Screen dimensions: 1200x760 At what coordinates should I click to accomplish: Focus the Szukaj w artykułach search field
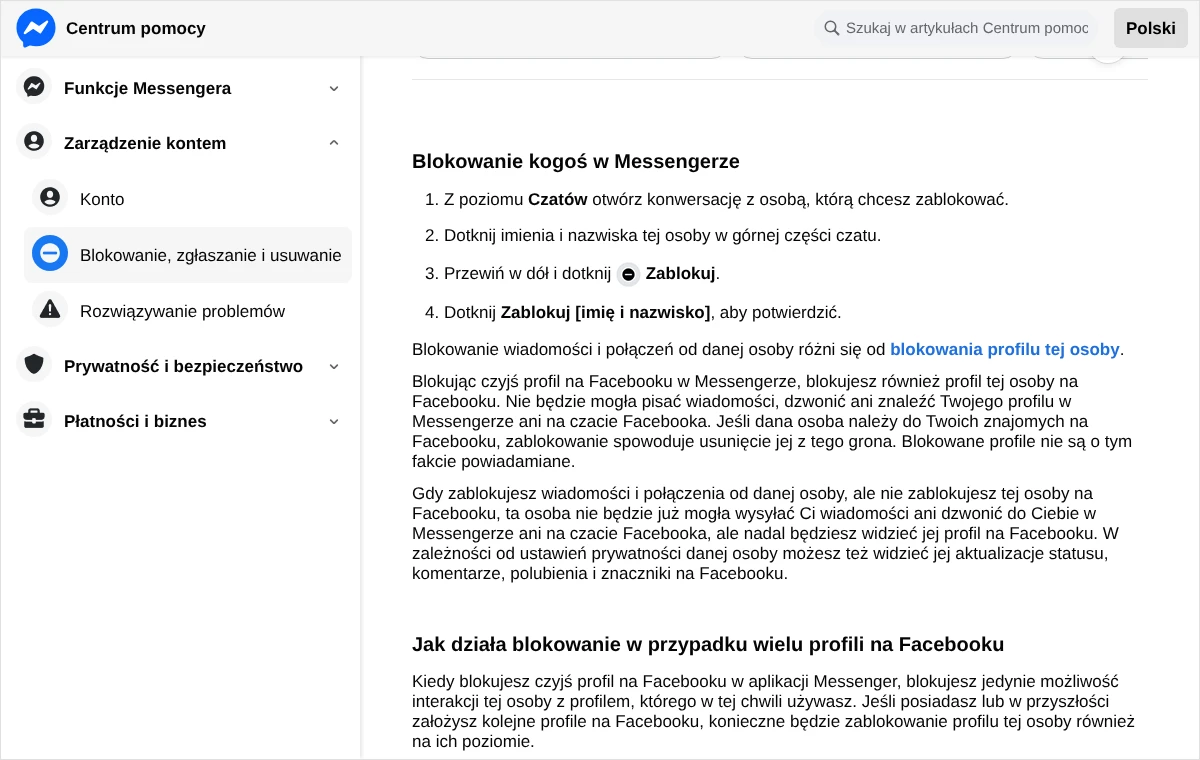[x=955, y=28]
